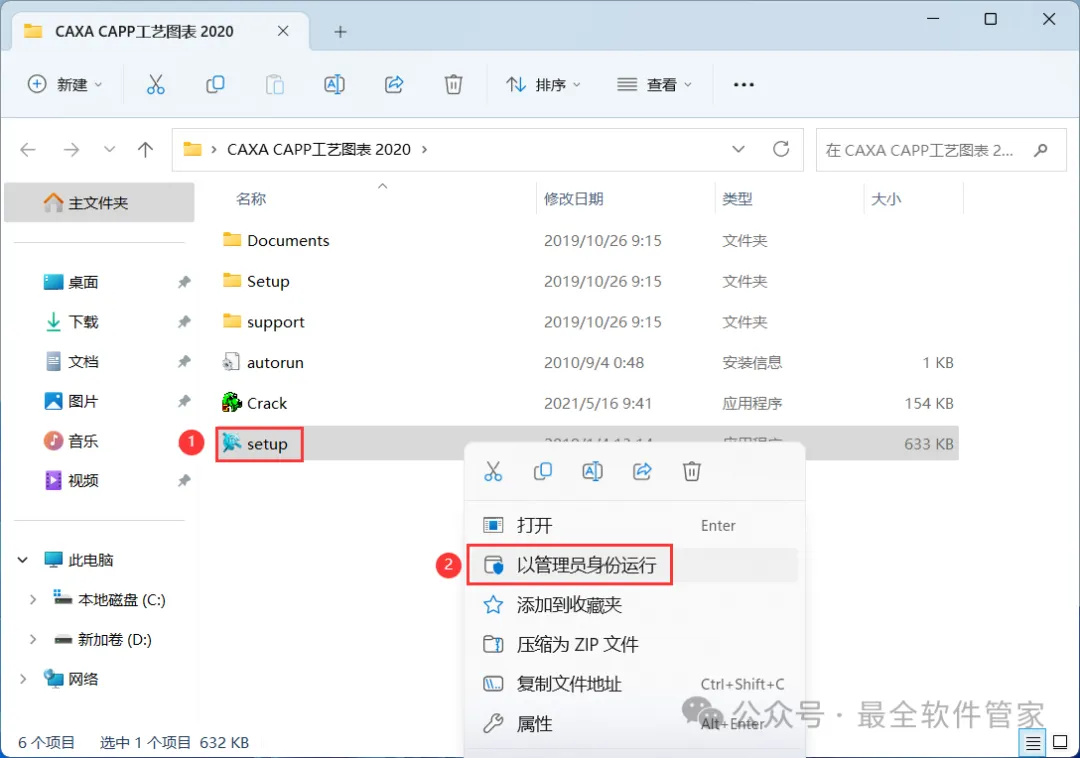Sort by the 名称 column header
Screen dimensions: 1080x758
[251, 199]
